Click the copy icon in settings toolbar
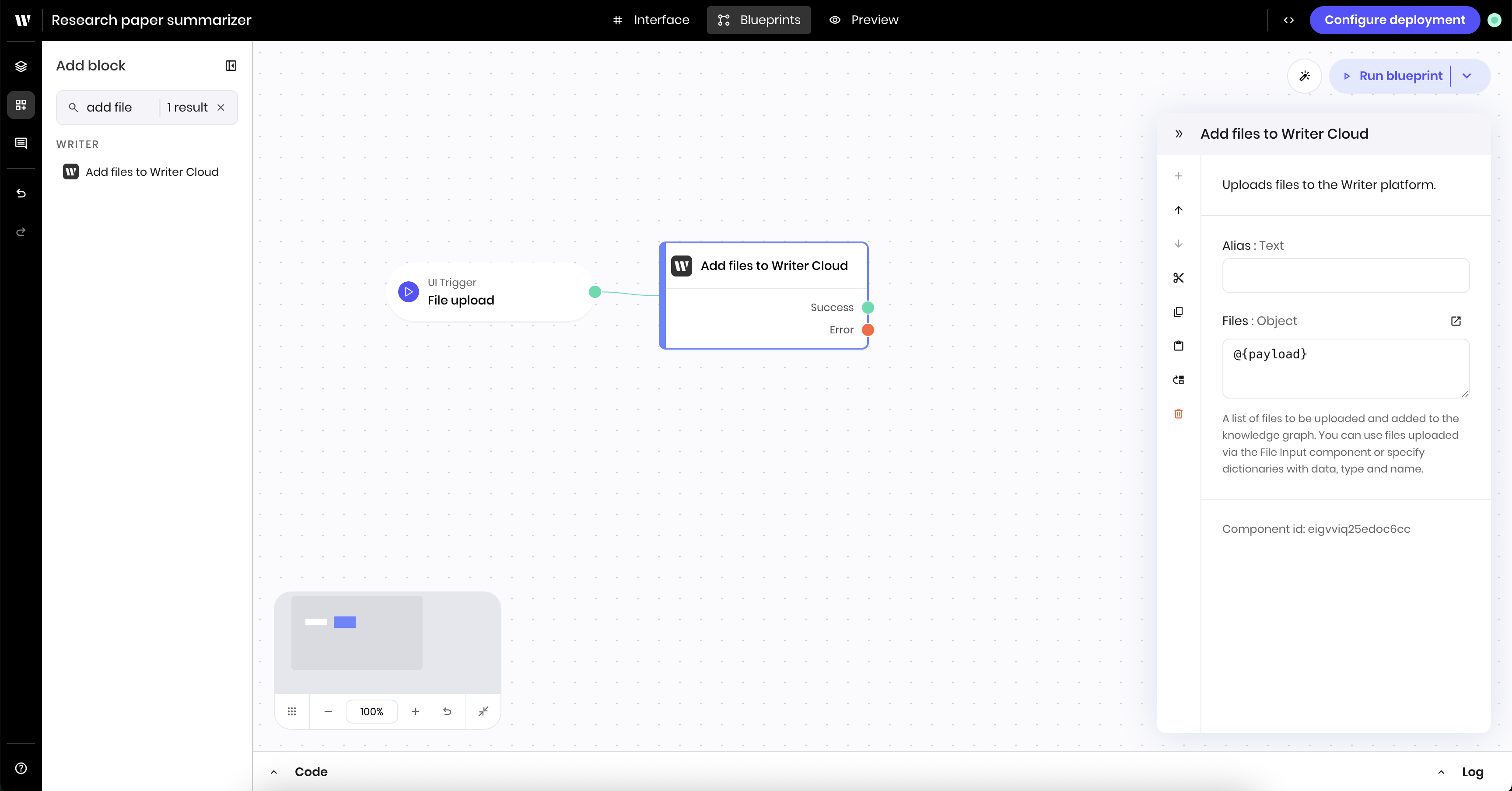The width and height of the screenshot is (1512, 791). 1178,311
